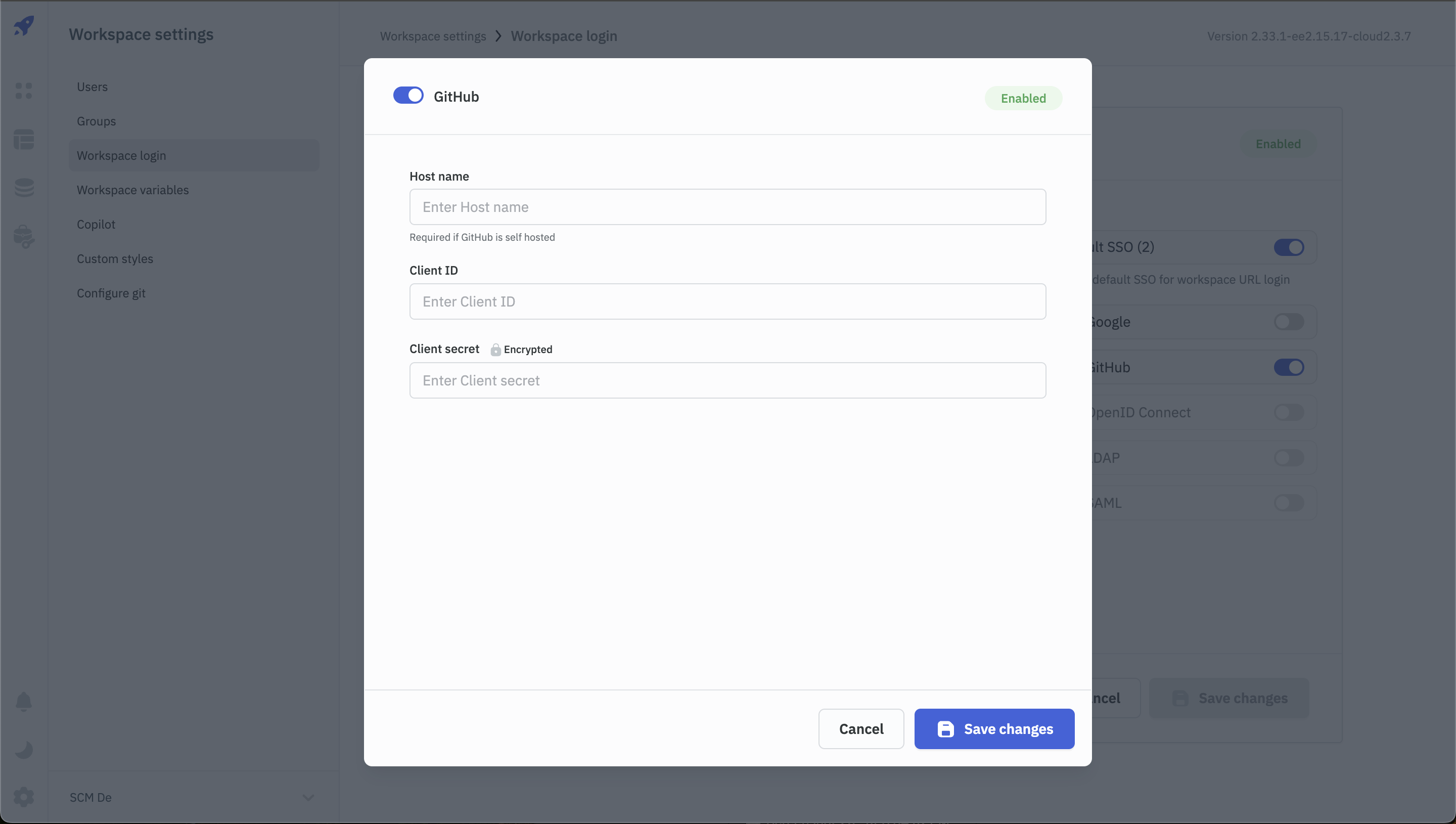Click the Workspace settings breadcrumb link
Viewport: 1456px width, 824px height.
433,36
